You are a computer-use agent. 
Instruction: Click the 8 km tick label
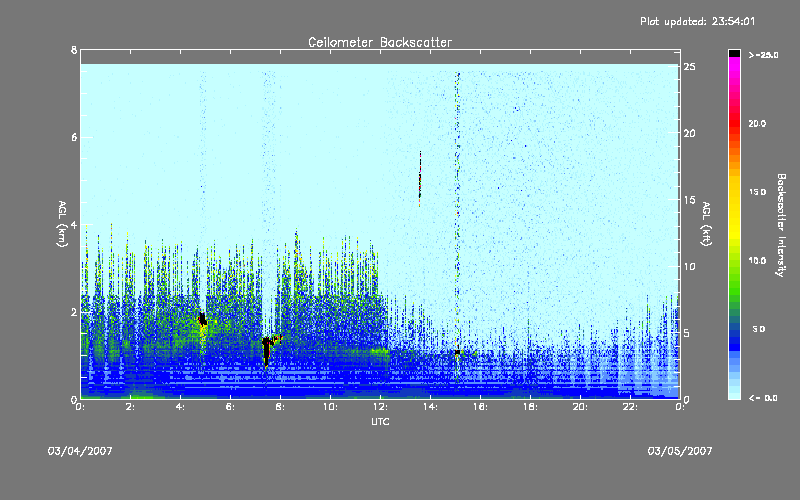74,50
